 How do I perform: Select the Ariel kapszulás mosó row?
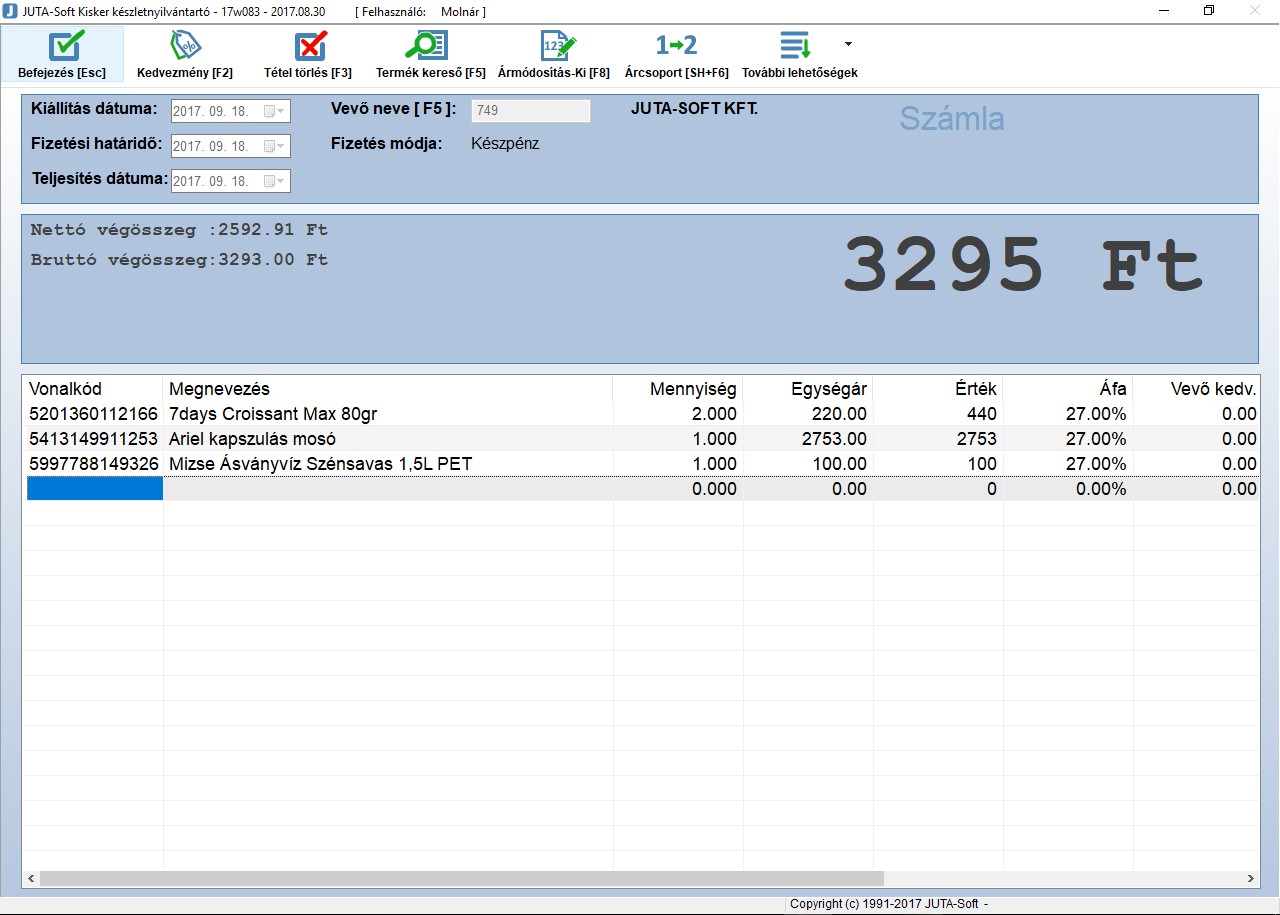pyautogui.click(x=252, y=439)
